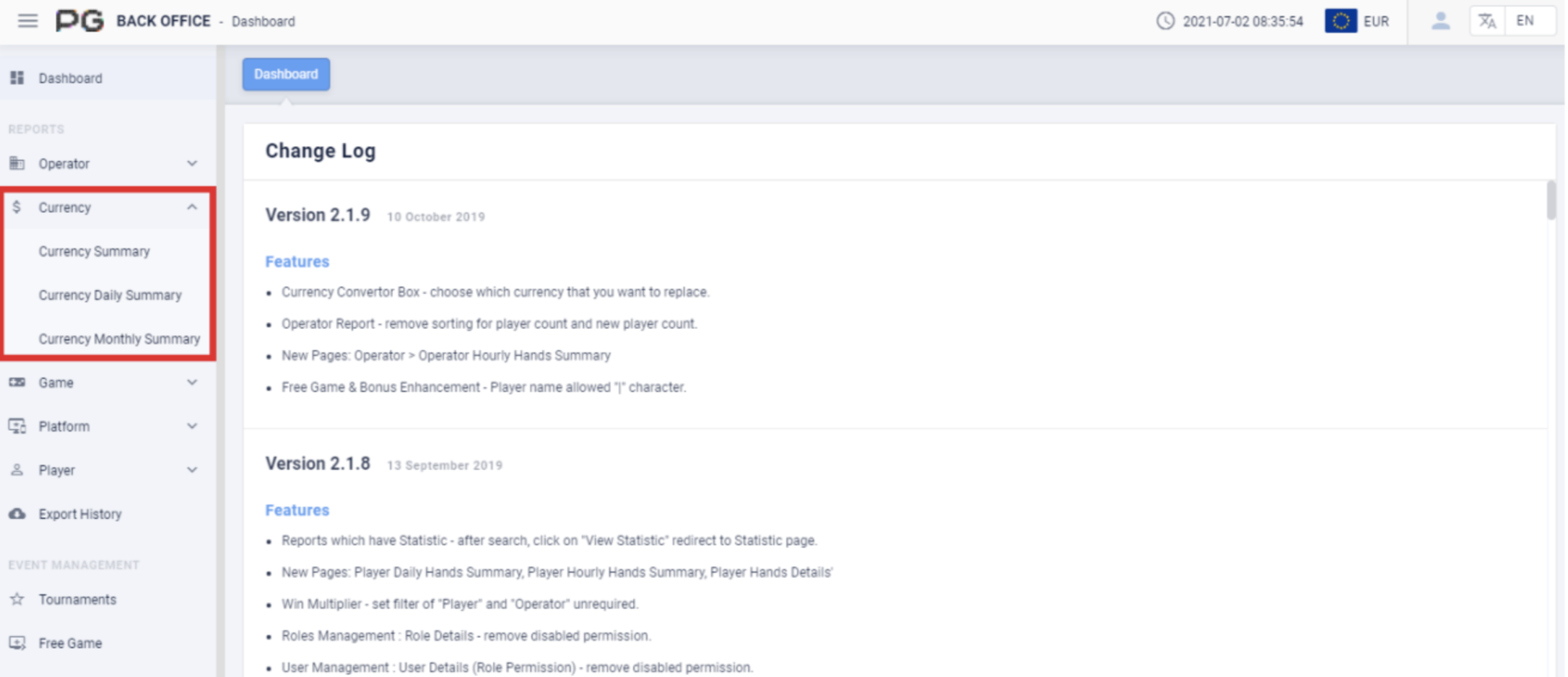1568x677 pixels.
Task: Expand the Game reports menu
Action: [191, 383]
